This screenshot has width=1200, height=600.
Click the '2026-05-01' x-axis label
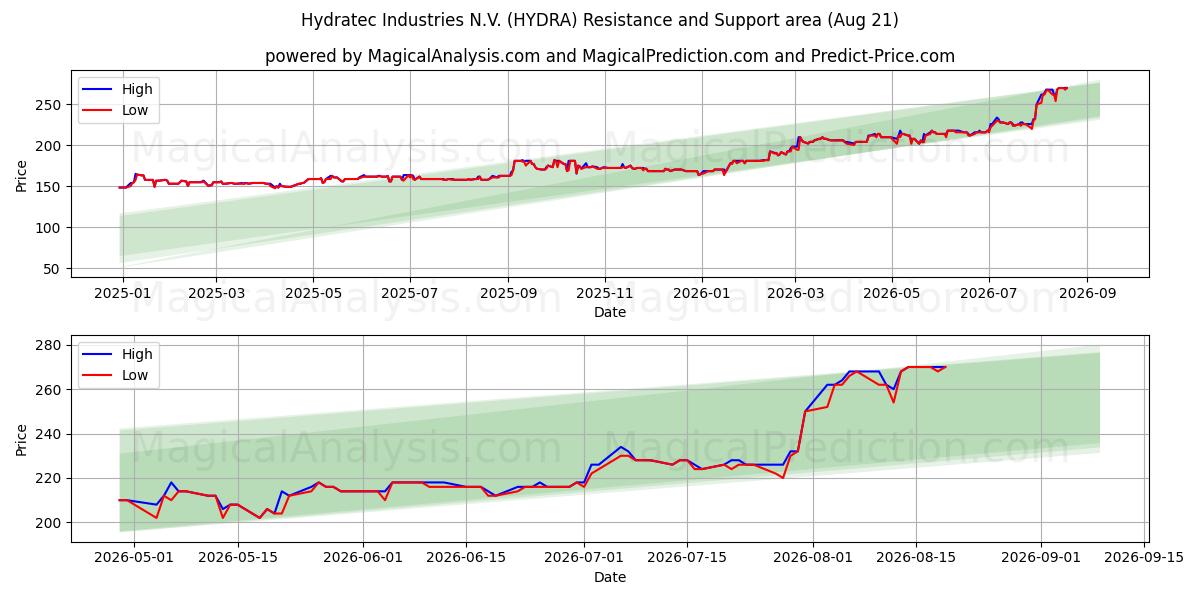[134, 558]
